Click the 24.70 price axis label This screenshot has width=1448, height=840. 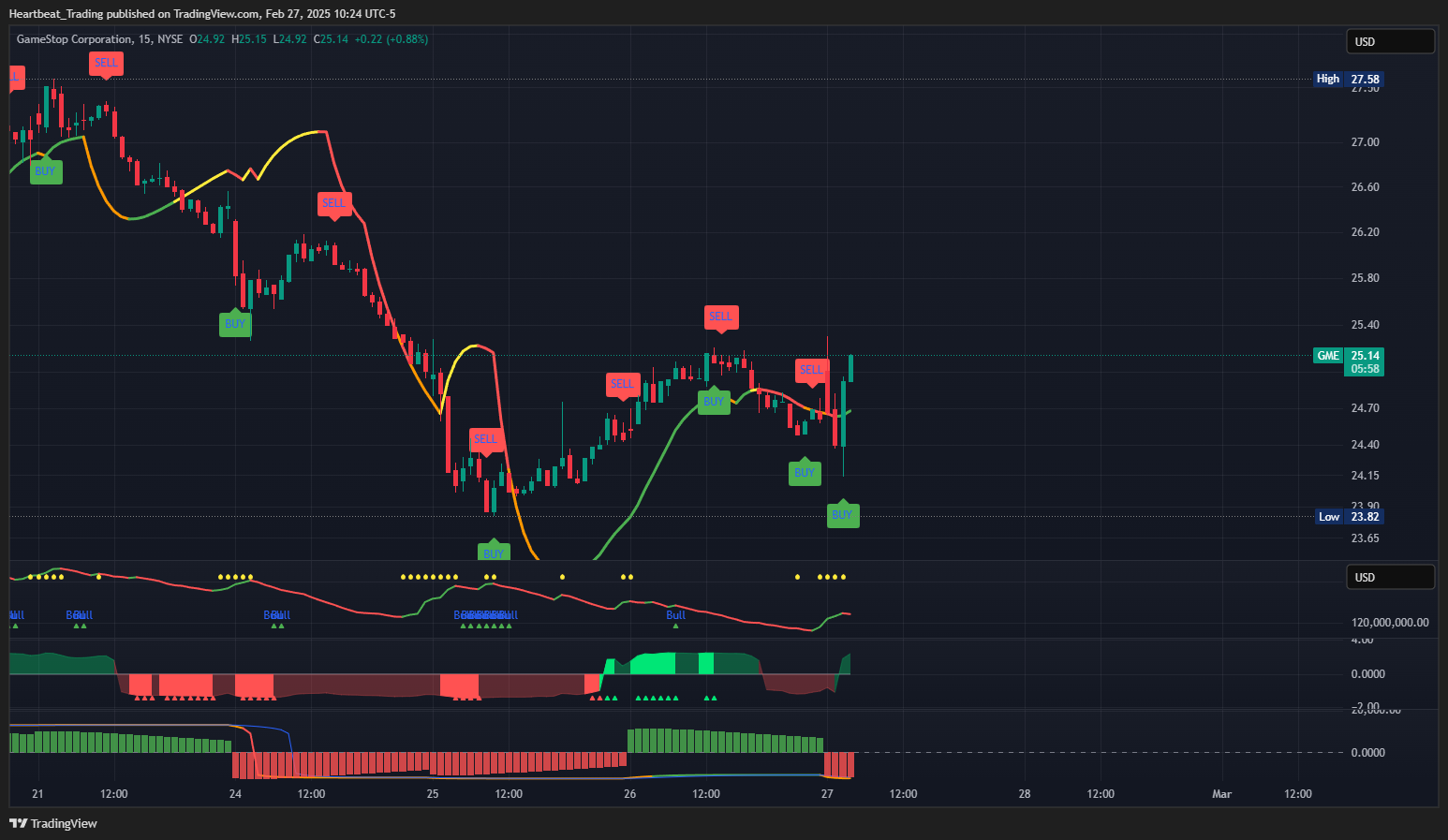pyautogui.click(x=1365, y=408)
